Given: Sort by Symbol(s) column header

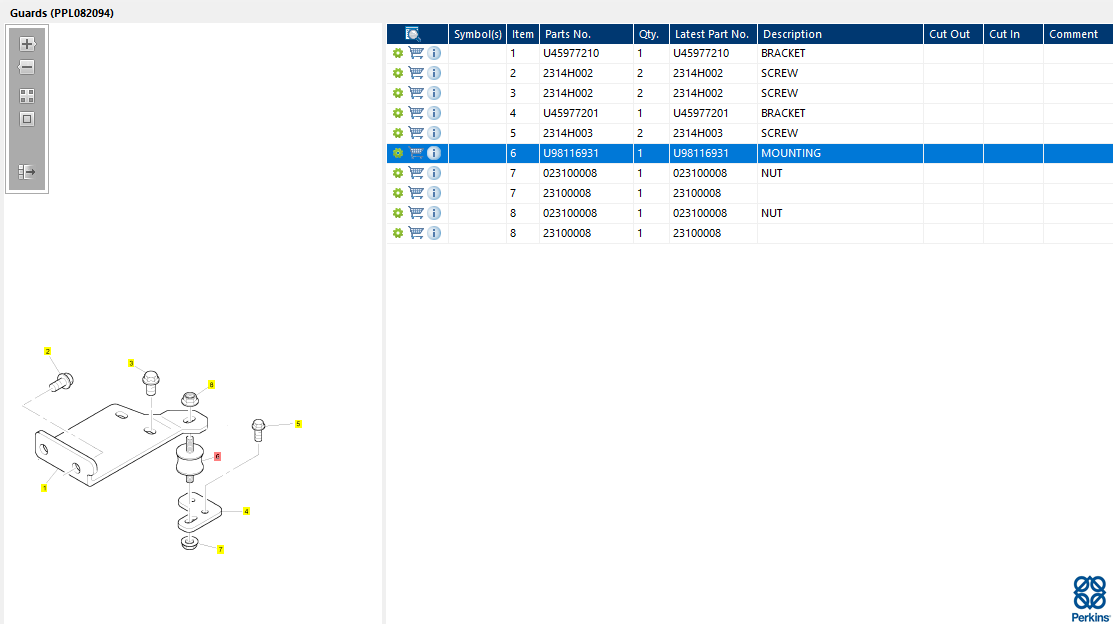Looking at the screenshot, I should tap(478, 34).
